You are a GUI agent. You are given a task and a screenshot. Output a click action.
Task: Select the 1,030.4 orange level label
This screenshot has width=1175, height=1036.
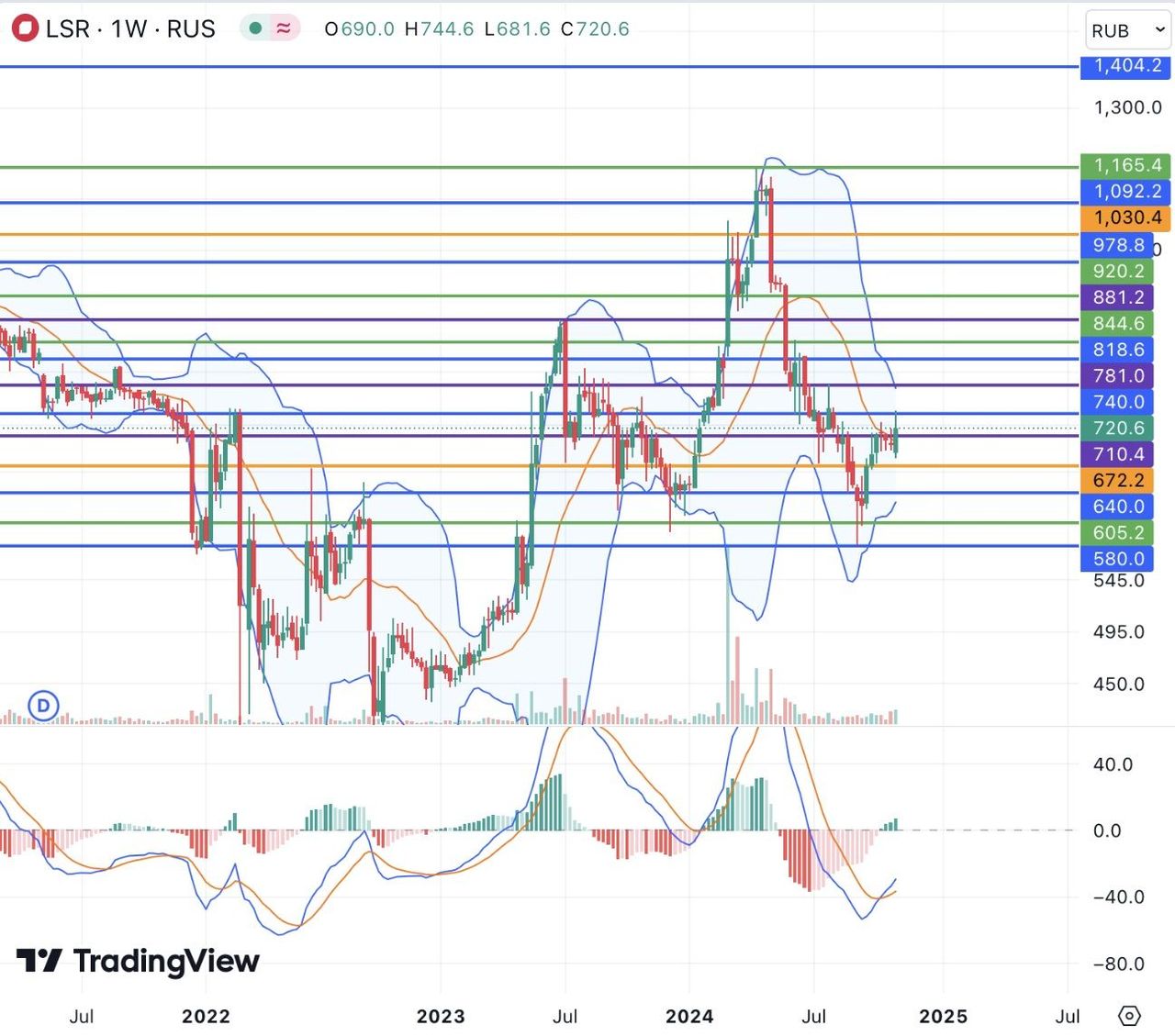[1125, 217]
